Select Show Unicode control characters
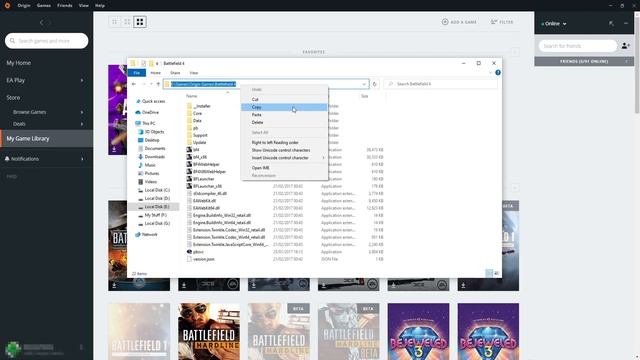The height and width of the screenshot is (360, 640). click(x=284, y=150)
